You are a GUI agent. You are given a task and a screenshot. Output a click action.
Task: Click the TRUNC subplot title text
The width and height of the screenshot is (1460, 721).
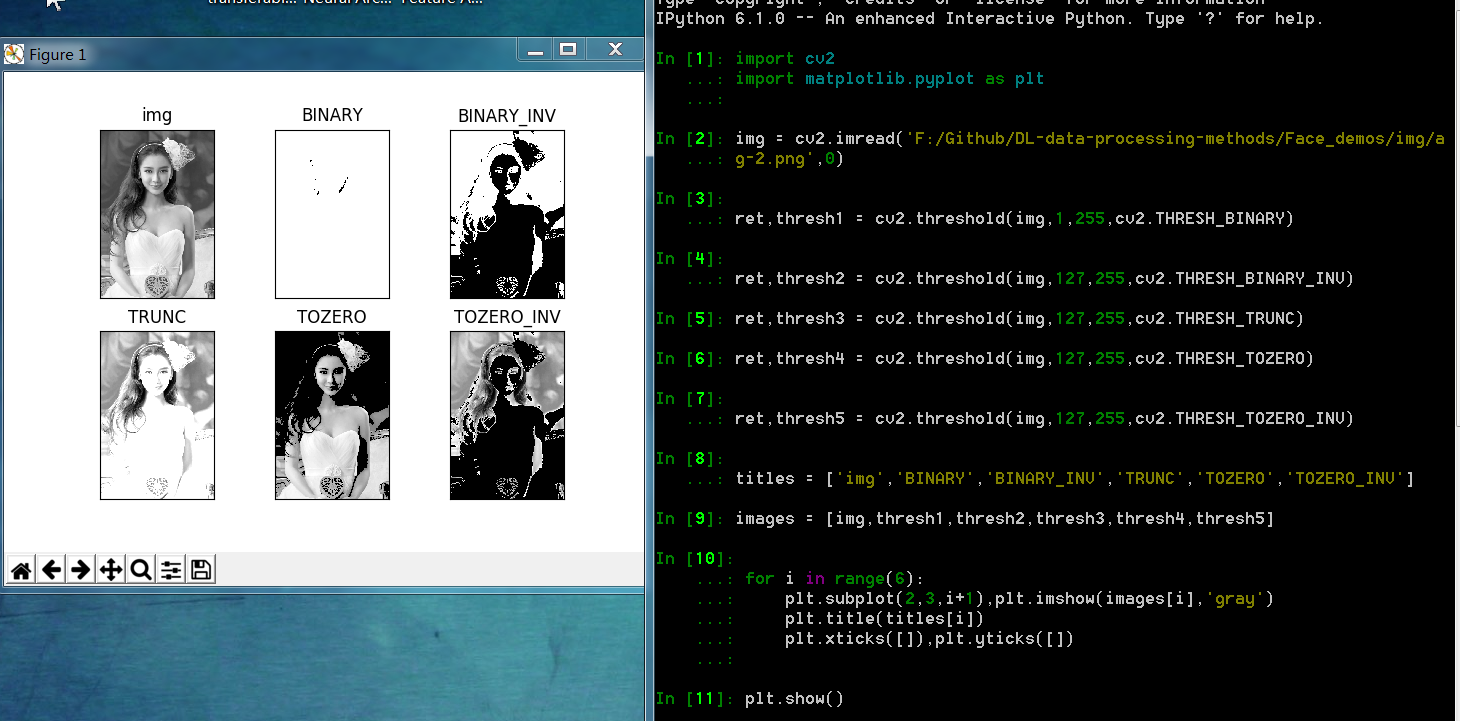click(x=157, y=316)
